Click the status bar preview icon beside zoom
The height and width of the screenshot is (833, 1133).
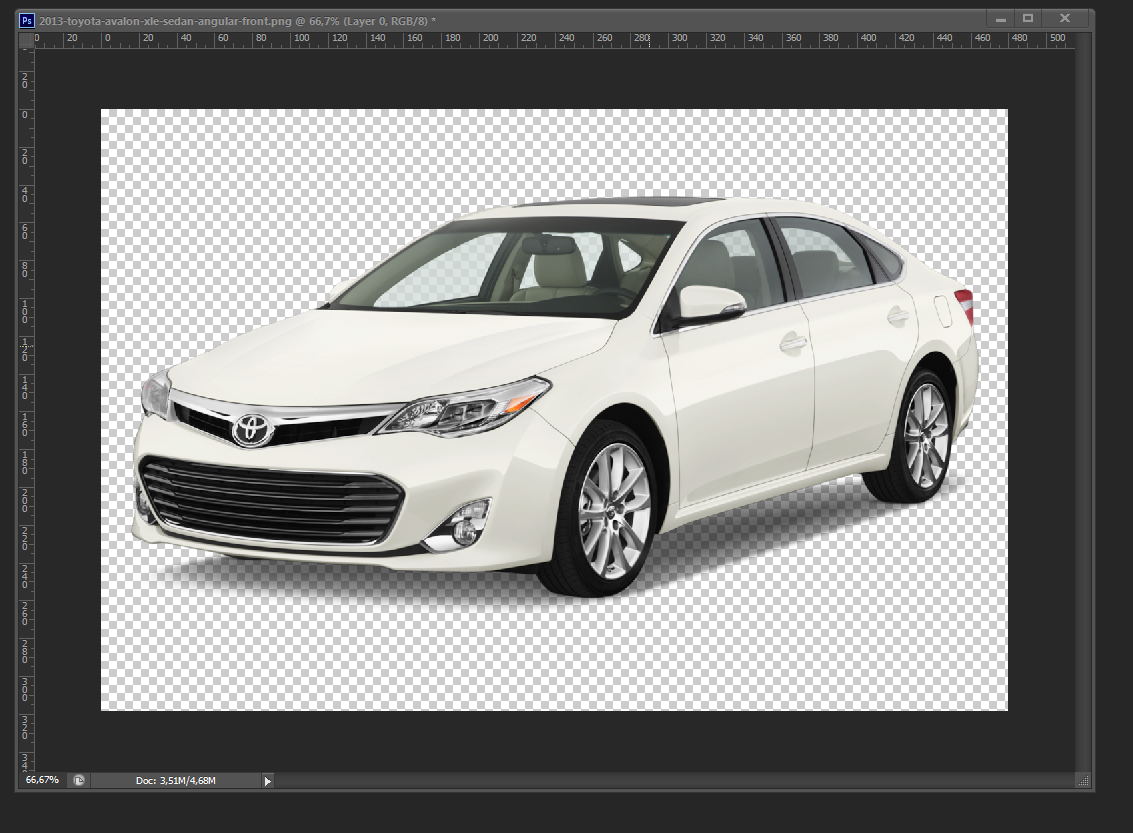(79, 780)
